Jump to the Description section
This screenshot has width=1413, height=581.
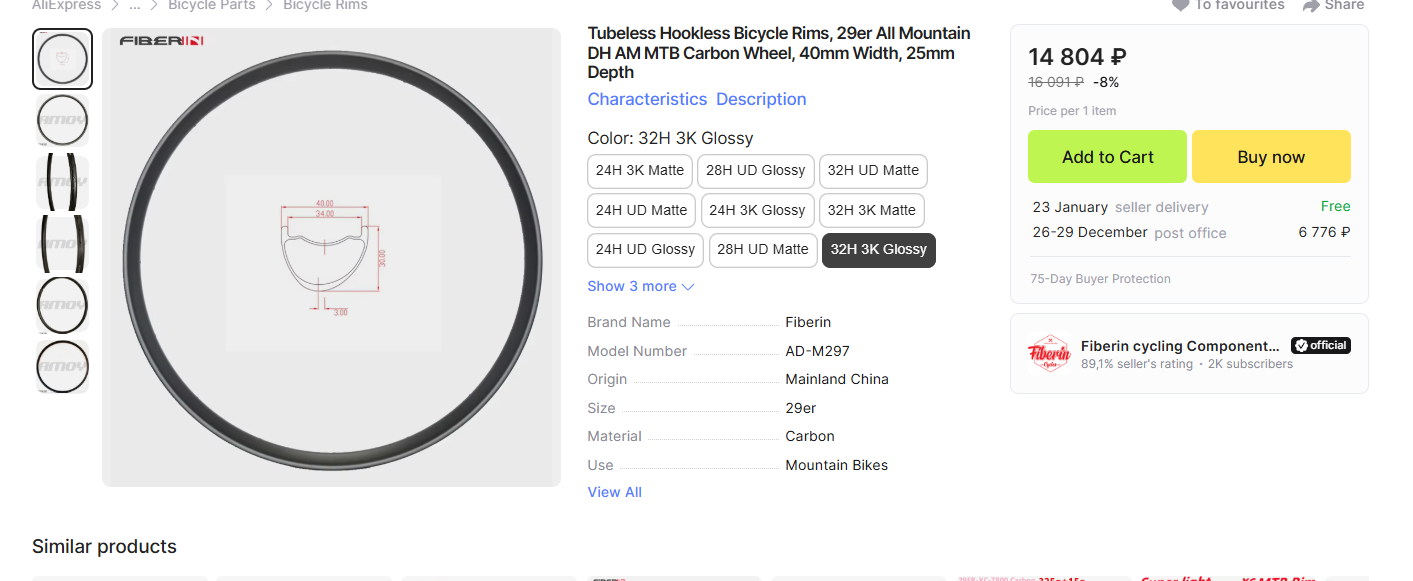pos(761,99)
